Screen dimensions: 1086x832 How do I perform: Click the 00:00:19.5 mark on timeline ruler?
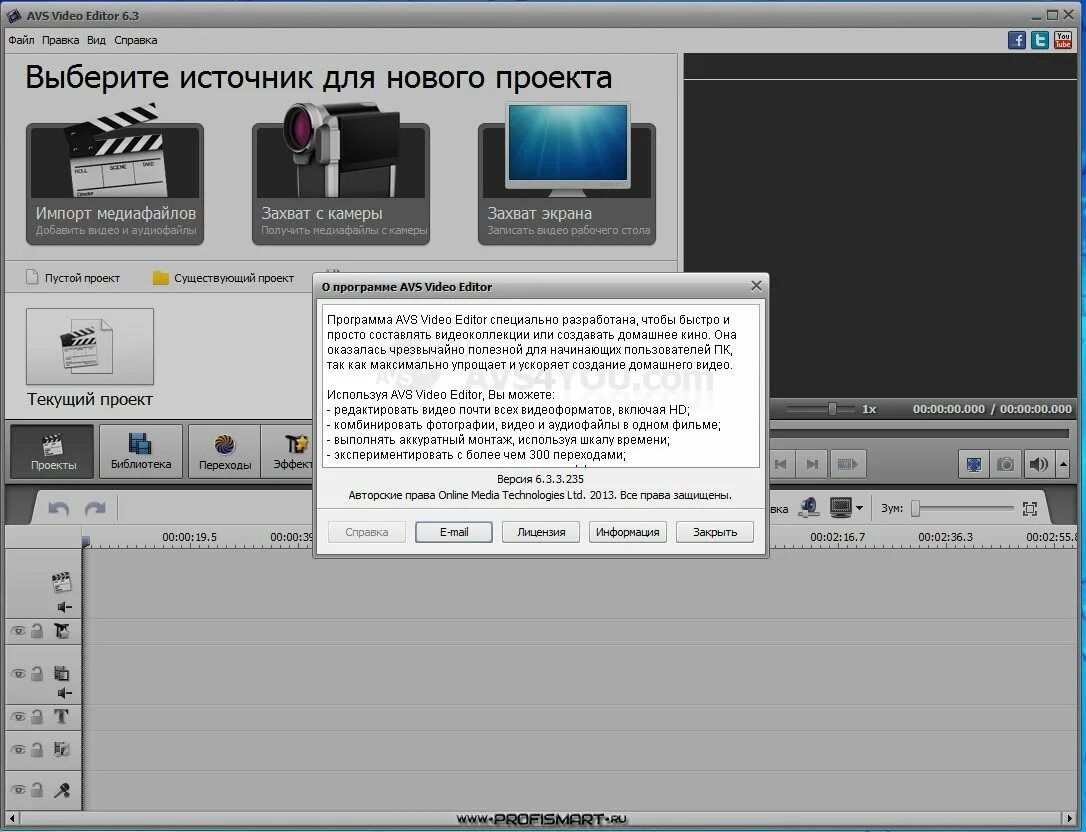point(189,537)
